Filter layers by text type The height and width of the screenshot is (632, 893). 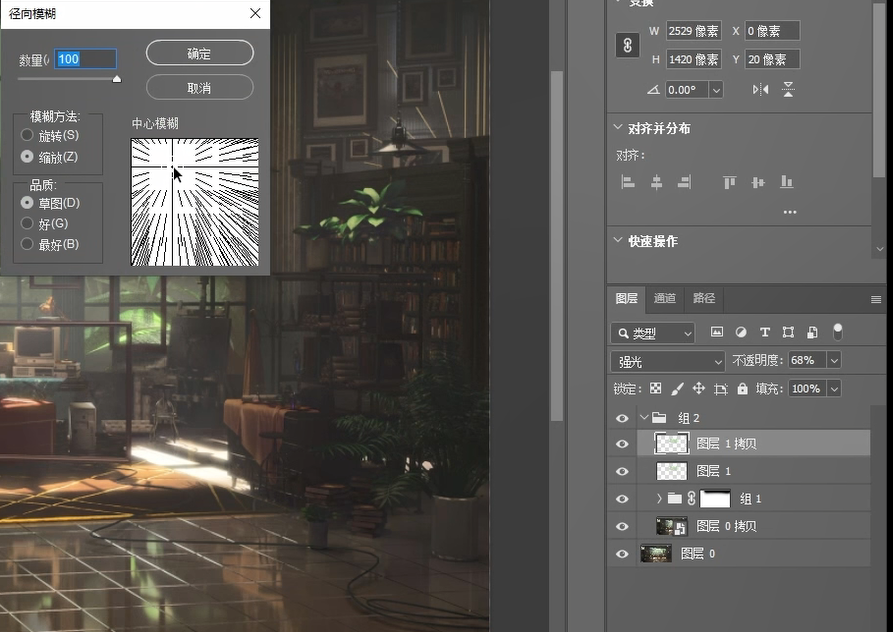[x=765, y=332]
